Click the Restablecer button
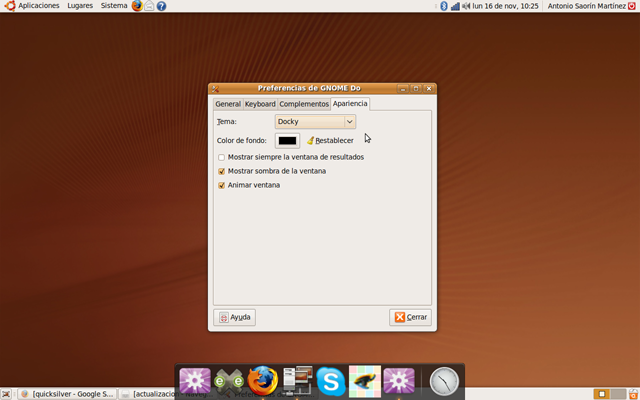The width and height of the screenshot is (640, 400). 330,141
